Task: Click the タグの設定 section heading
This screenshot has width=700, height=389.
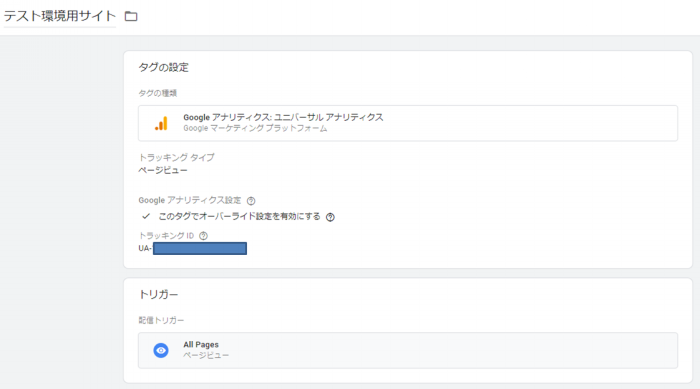Action: (x=163, y=67)
